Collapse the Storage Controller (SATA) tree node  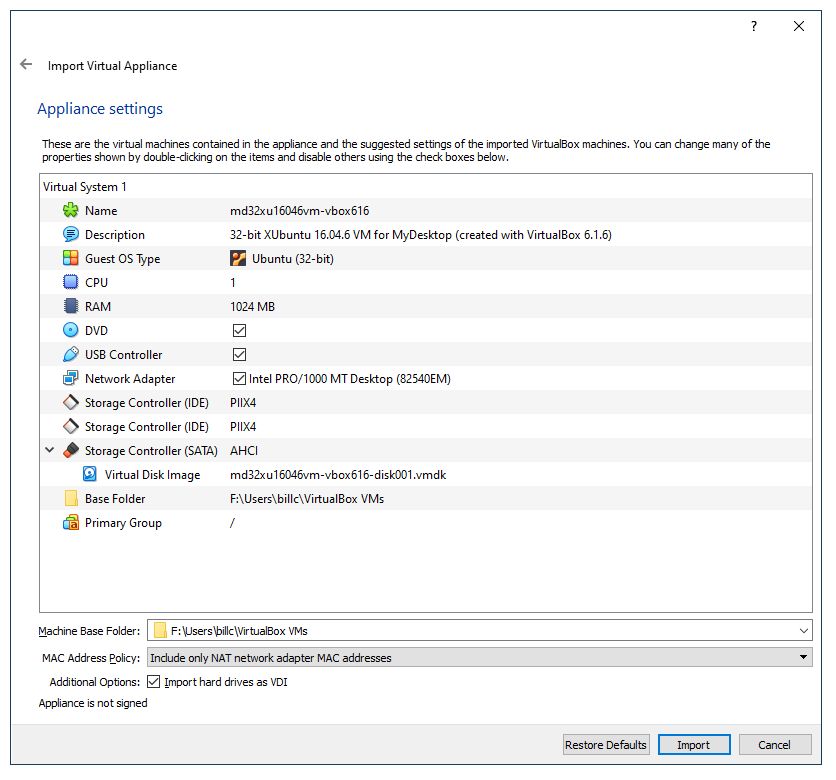(x=50, y=451)
